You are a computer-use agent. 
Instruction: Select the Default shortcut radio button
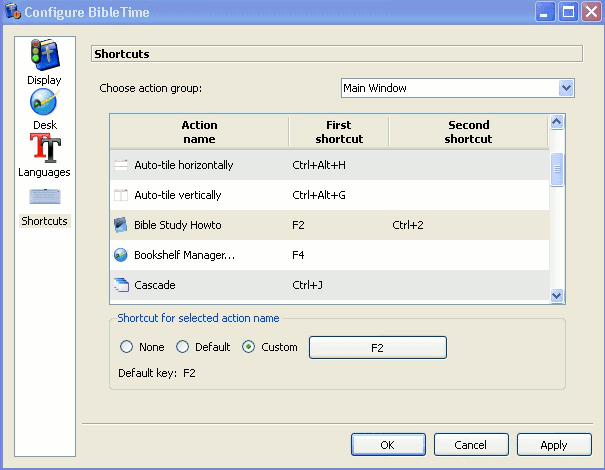coord(182,347)
